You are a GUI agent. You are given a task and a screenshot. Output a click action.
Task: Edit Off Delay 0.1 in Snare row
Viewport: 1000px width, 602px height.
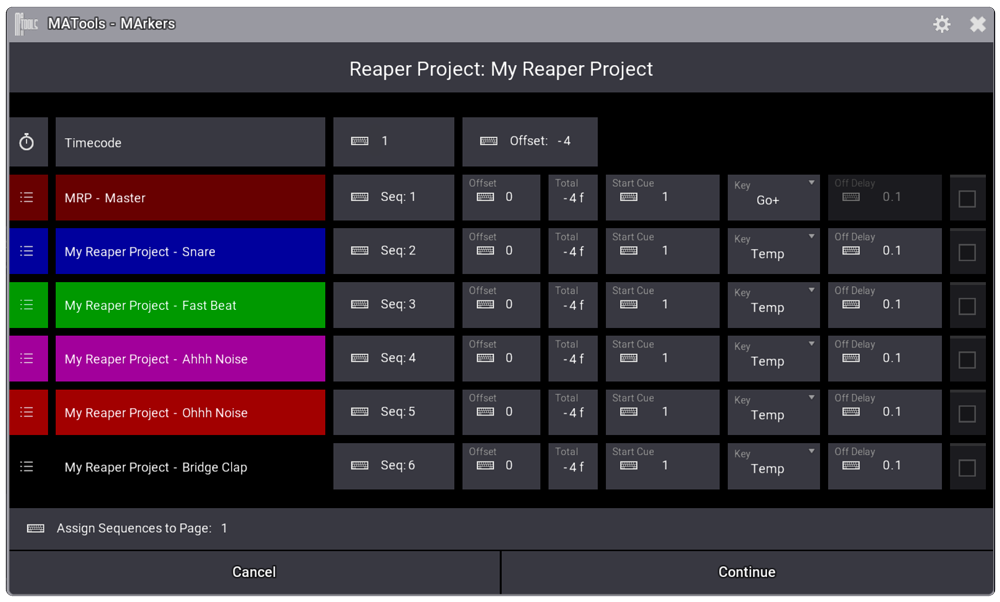tap(885, 251)
